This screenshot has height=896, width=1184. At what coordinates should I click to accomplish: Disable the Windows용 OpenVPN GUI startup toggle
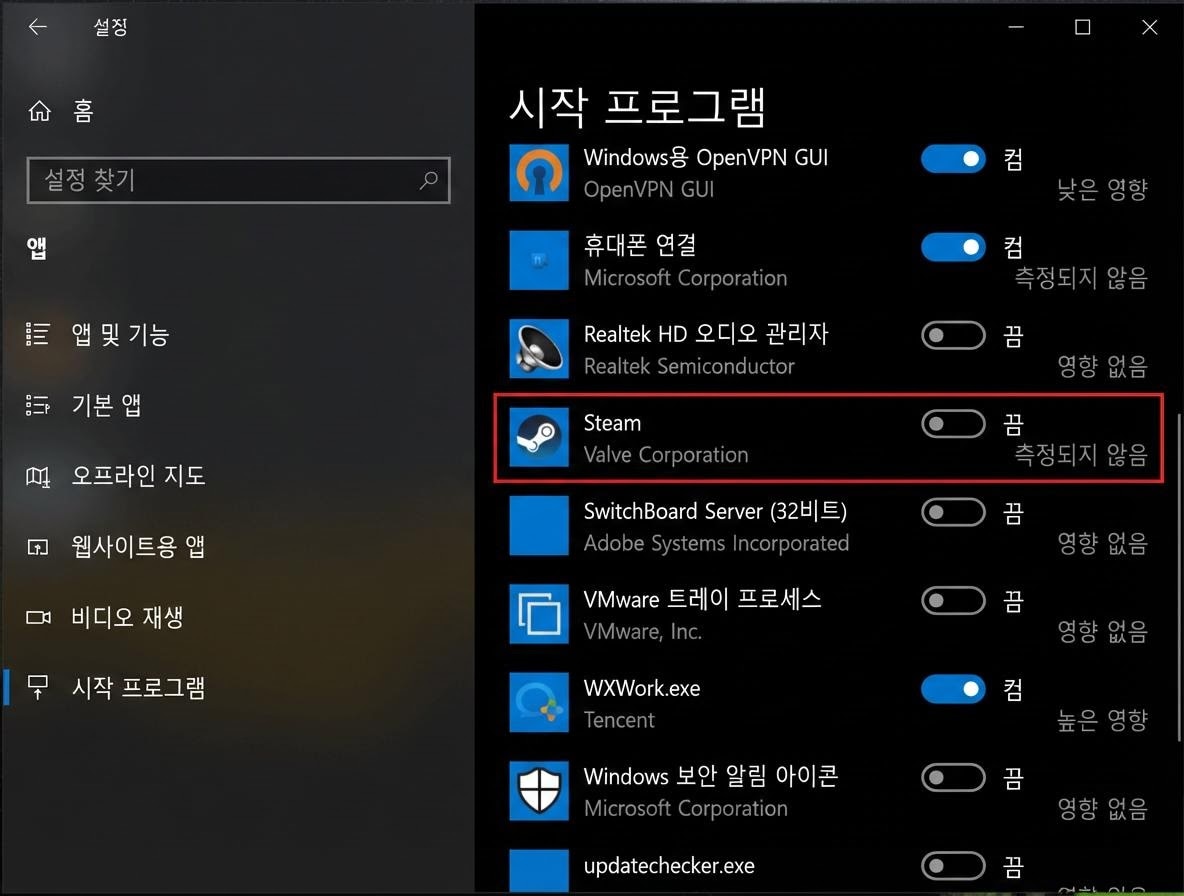[x=952, y=158]
